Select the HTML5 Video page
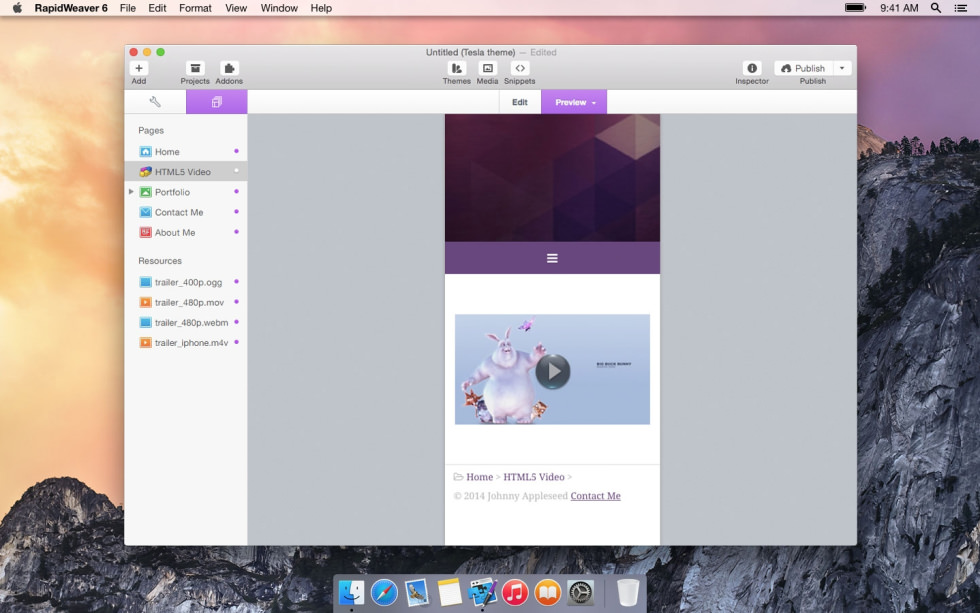980x613 pixels. click(186, 172)
